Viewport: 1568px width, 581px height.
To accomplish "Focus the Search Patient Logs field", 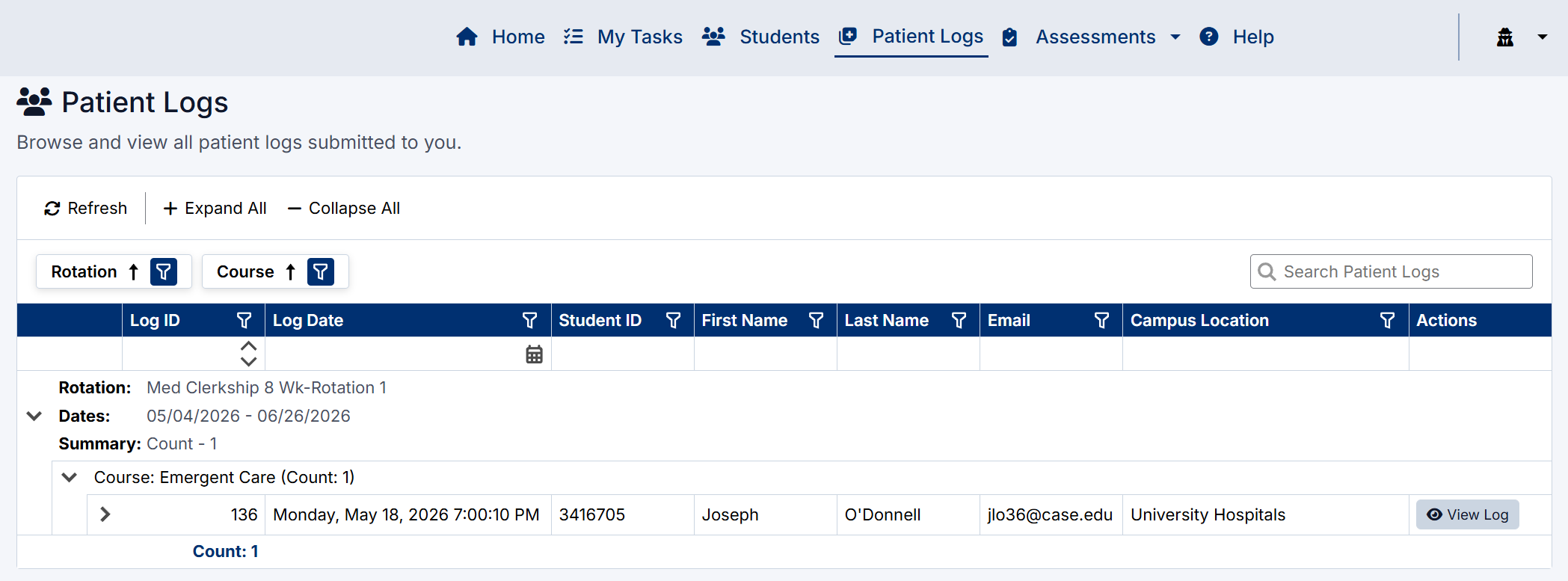I will [1391, 271].
